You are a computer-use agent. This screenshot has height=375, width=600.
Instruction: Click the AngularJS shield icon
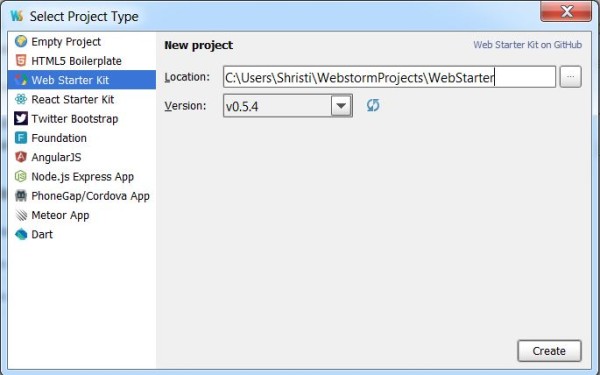click(21, 157)
